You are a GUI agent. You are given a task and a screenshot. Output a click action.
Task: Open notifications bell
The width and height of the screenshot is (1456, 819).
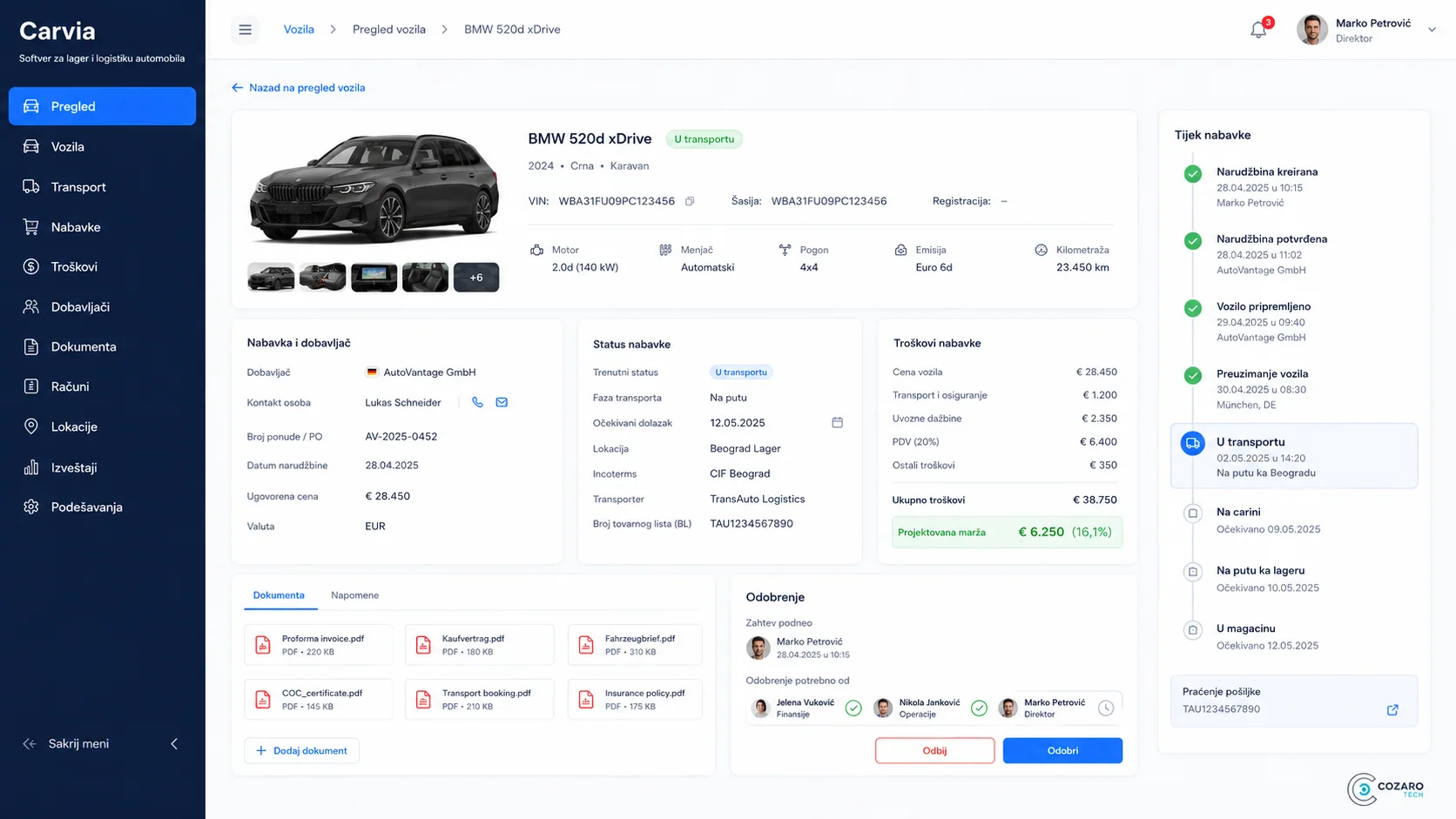click(1258, 30)
